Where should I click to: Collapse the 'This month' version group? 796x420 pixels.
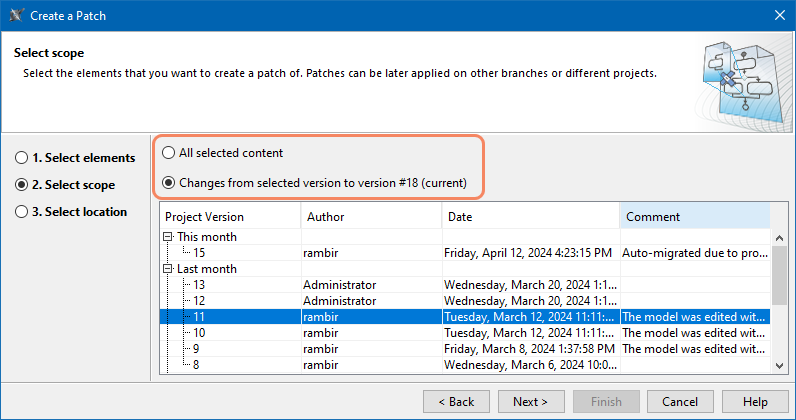click(x=168, y=237)
